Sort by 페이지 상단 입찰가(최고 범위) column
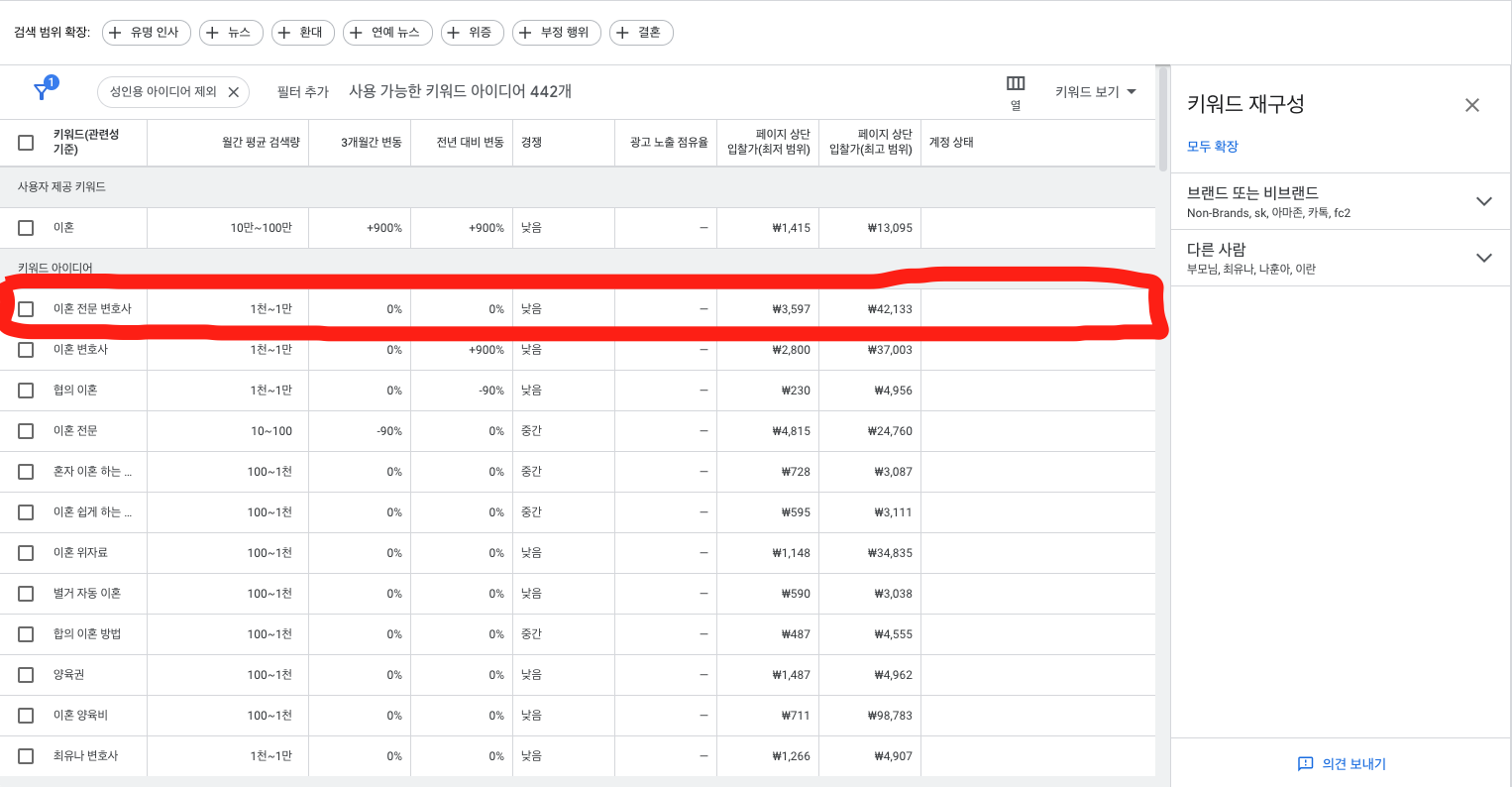 click(871, 142)
